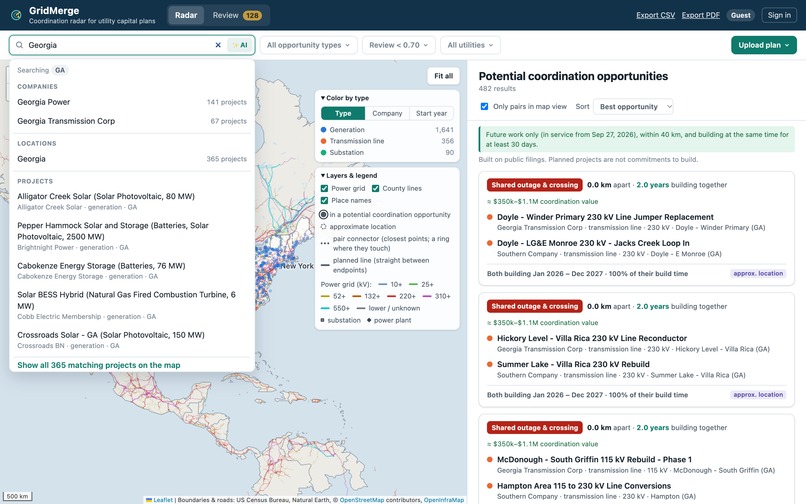The width and height of the screenshot is (806, 504).
Task: Open All opportunity types dropdown
Action: (308, 45)
